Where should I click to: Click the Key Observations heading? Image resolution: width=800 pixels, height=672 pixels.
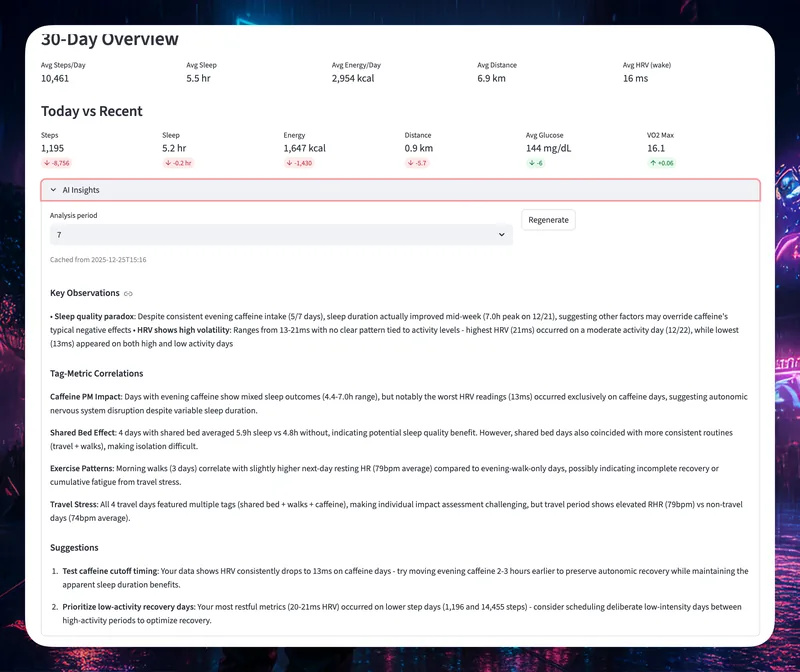coord(84,293)
